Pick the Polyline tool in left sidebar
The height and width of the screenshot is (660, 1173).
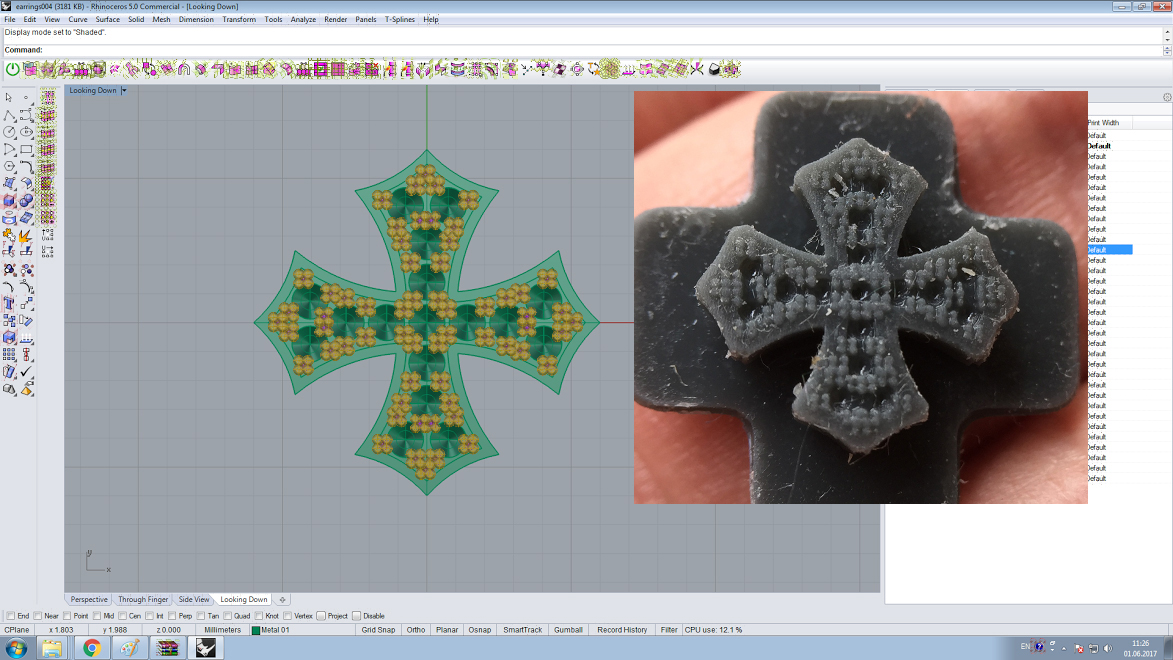pyautogui.click(x=9, y=115)
